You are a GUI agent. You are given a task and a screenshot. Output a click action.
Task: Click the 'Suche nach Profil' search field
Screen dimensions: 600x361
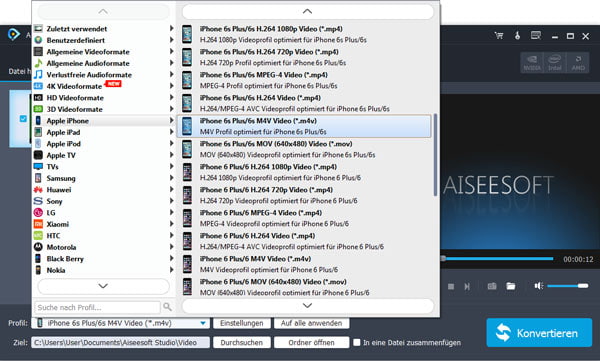coord(98,307)
